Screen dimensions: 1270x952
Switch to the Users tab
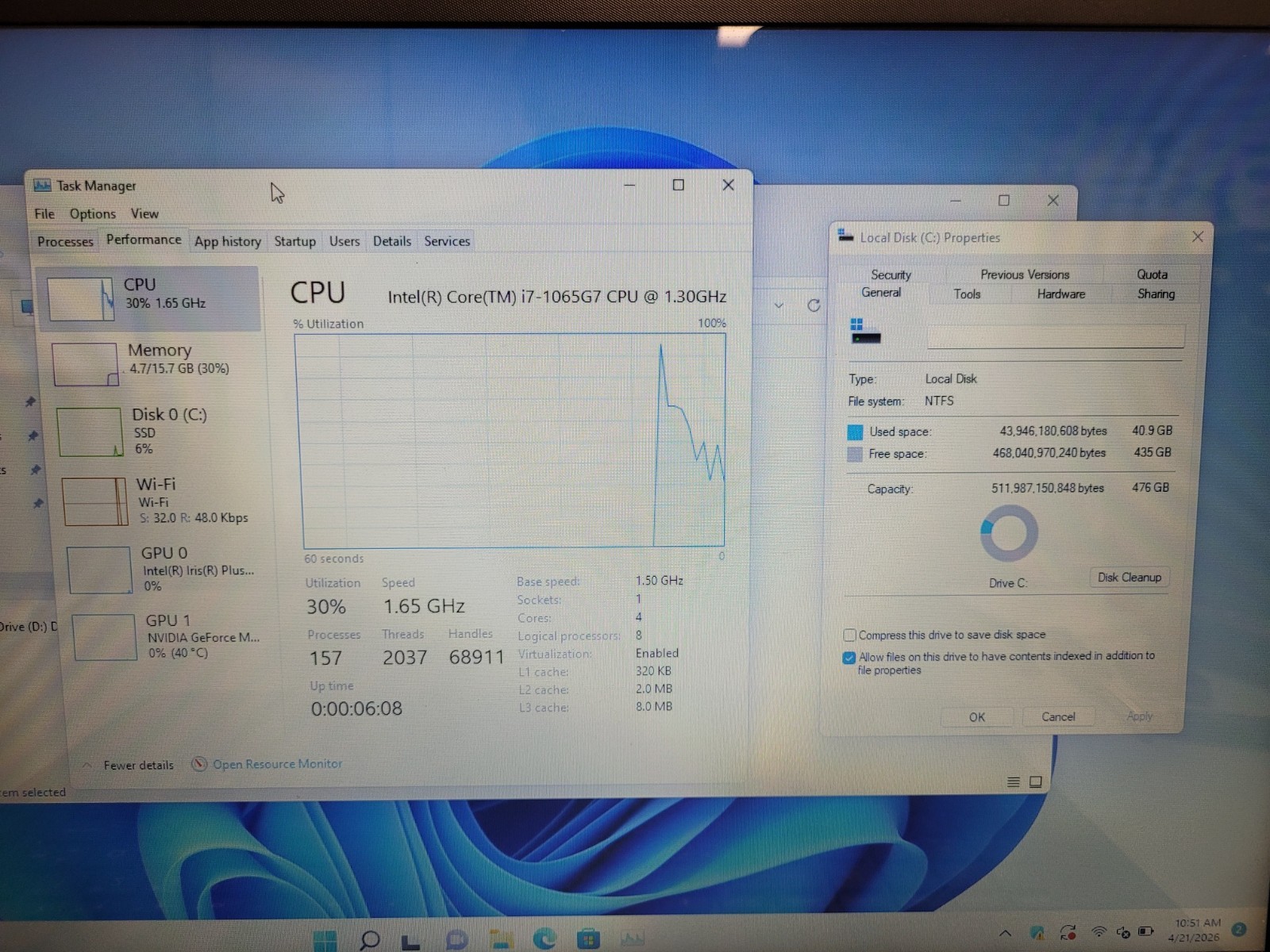pos(344,241)
